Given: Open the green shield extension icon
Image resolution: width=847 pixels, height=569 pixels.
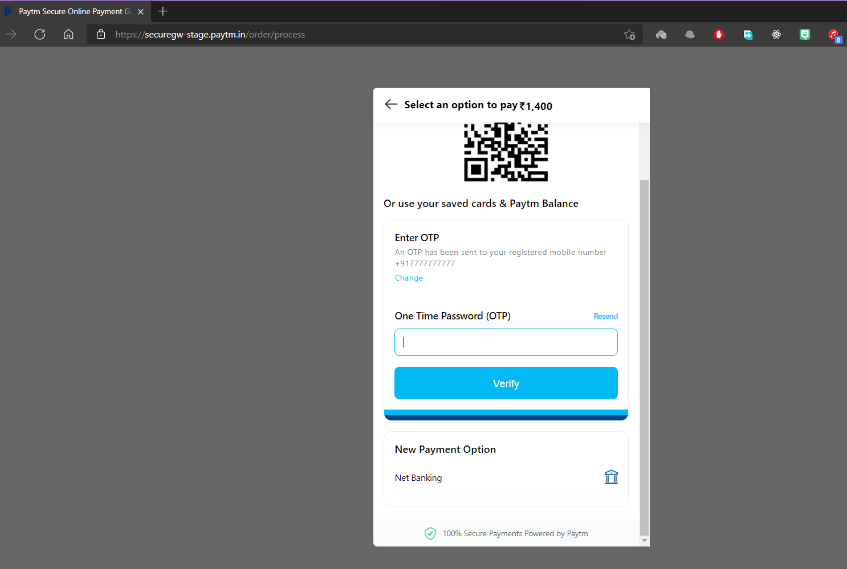Looking at the screenshot, I should tap(805, 35).
